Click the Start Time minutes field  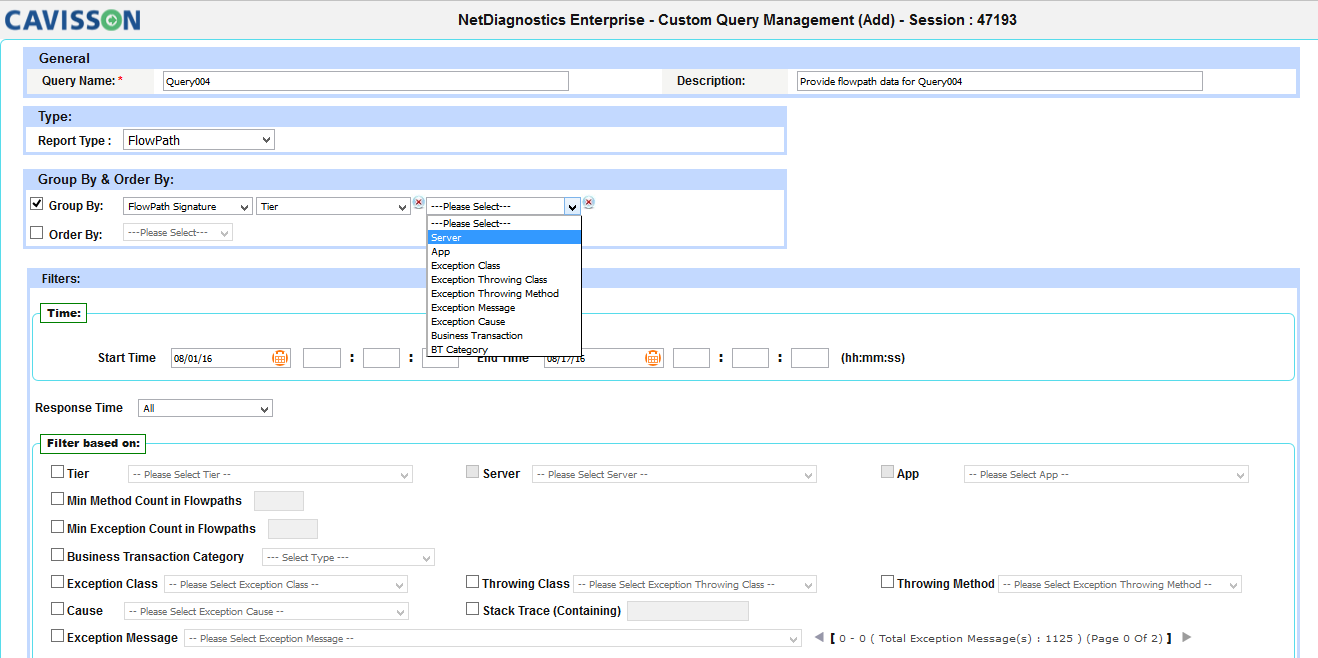coord(382,358)
